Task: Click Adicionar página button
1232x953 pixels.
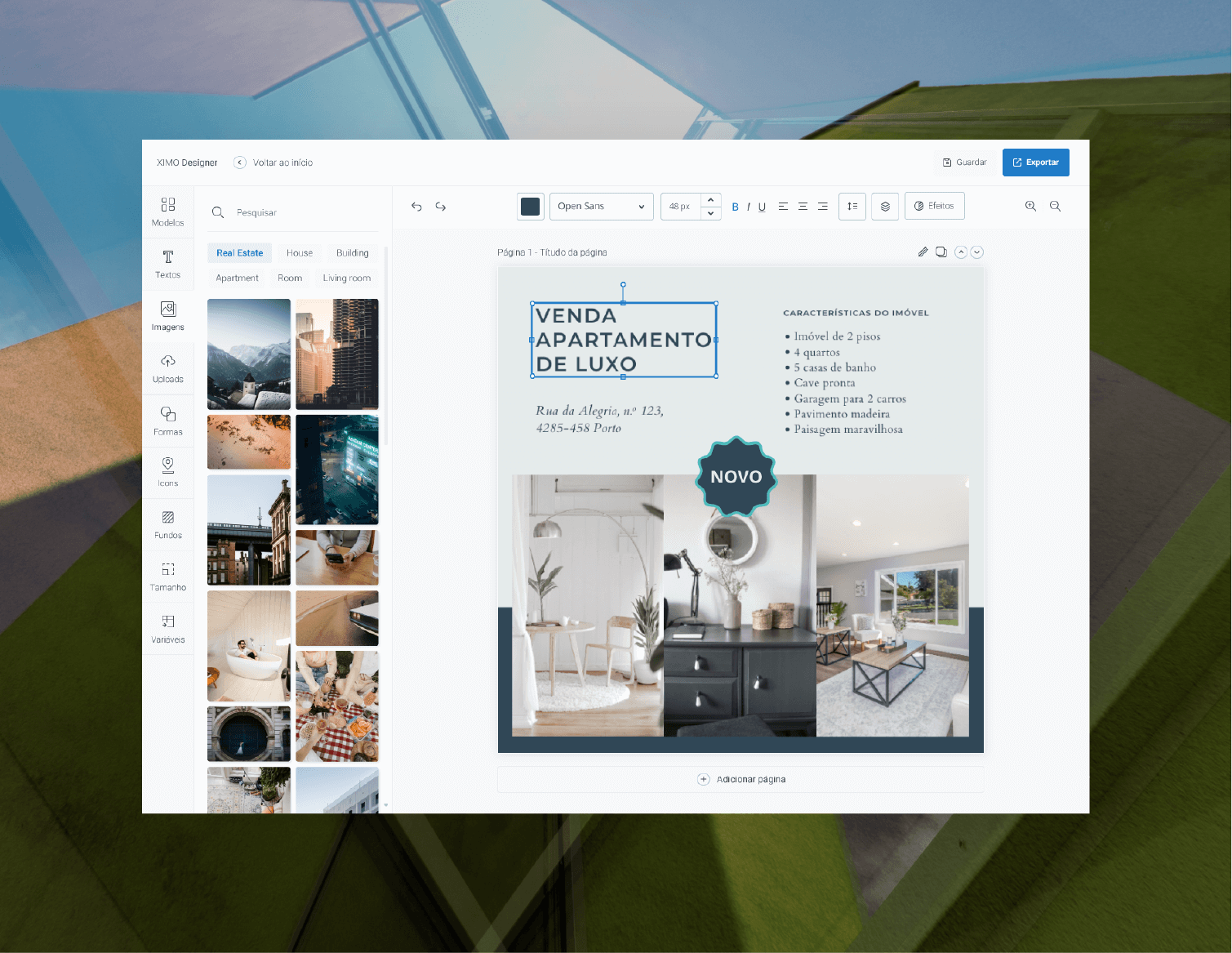Action: coord(741,779)
